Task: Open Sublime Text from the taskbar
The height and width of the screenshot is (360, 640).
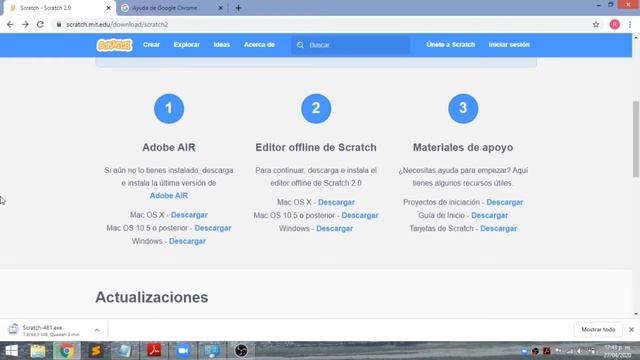Action: 96,351
